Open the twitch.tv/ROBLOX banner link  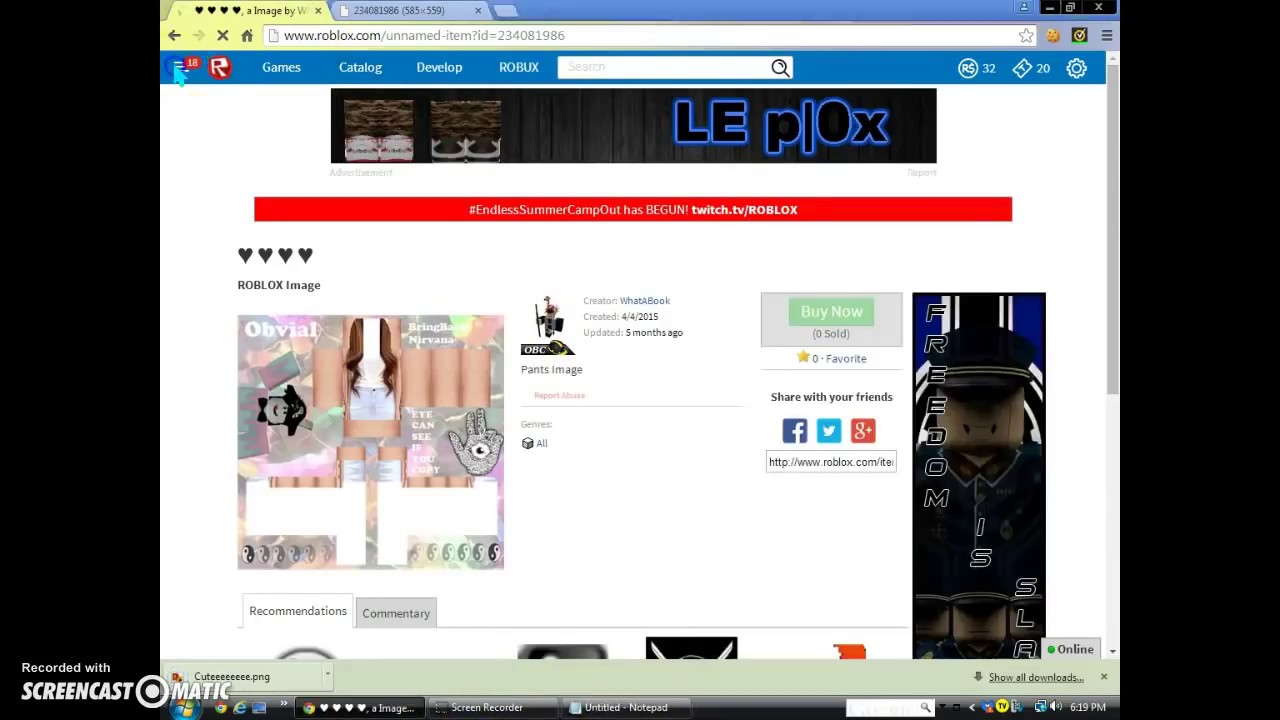coord(744,210)
